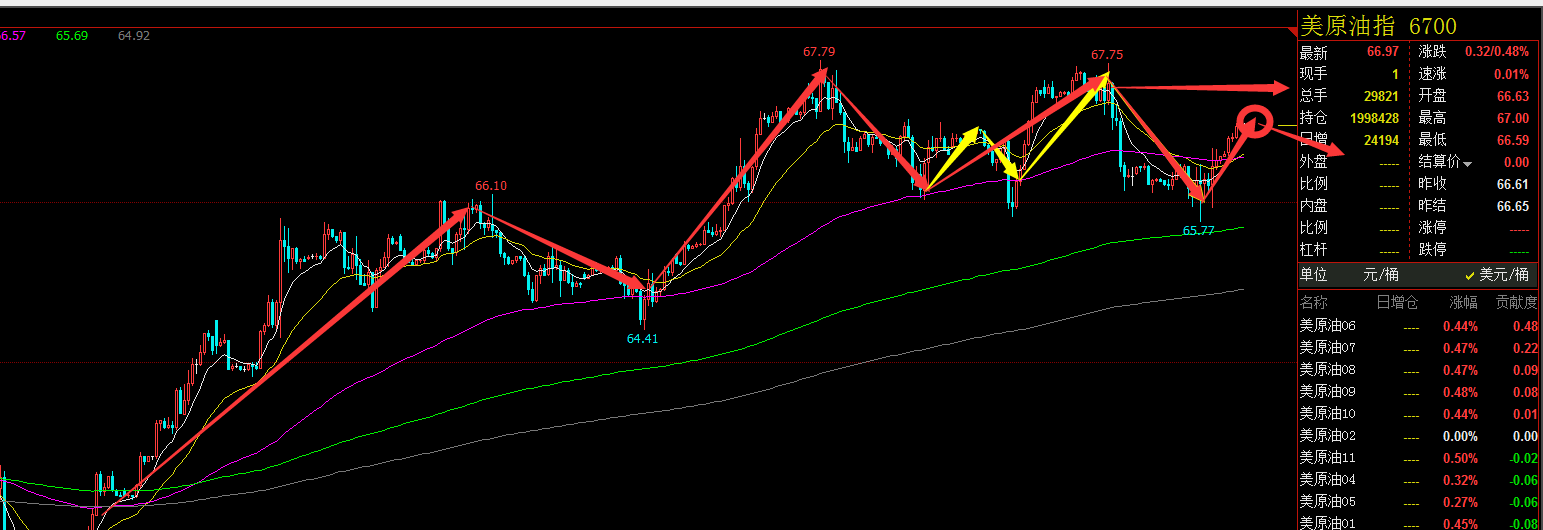Click the 64.41 low price label
1543x530 pixels.
tap(643, 339)
